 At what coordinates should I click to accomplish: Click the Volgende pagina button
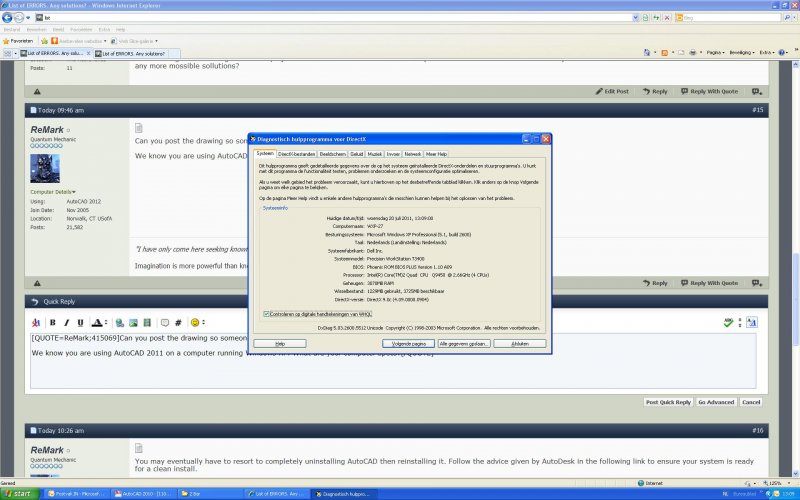pos(408,344)
